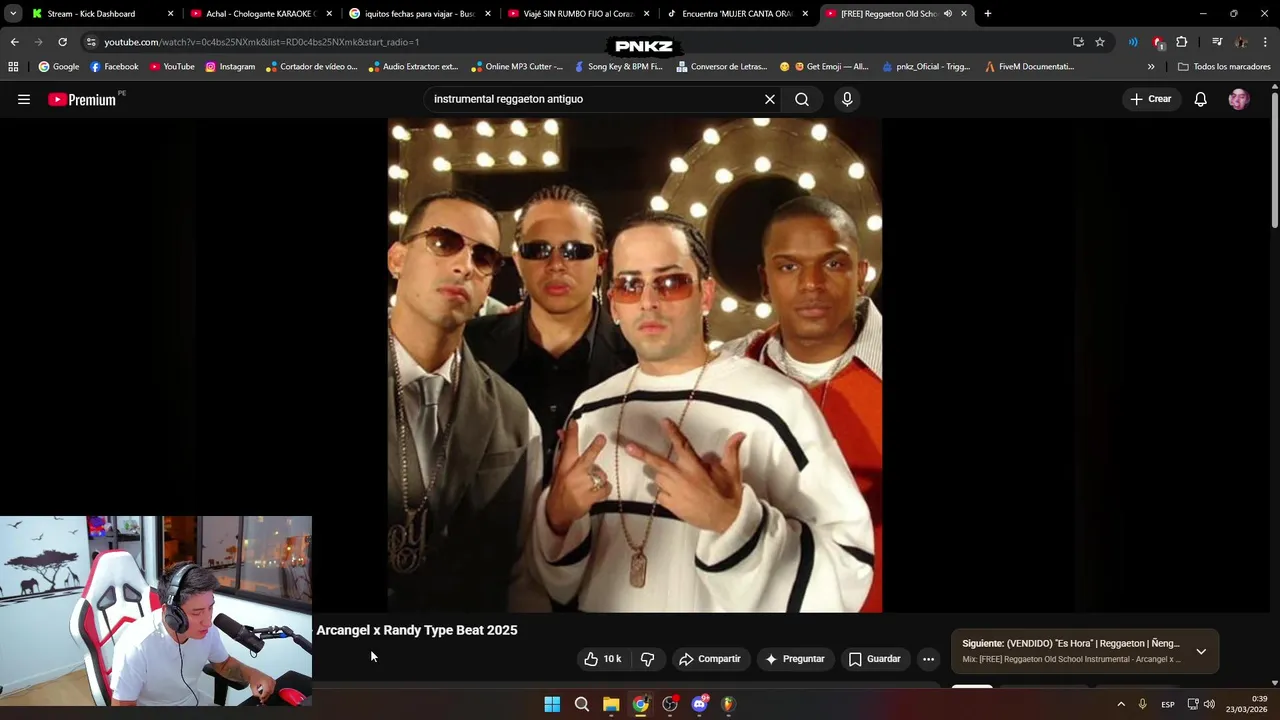Start voice search with microphone icon
The width and height of the screenshot is (1280, 720).
point(847,99)
